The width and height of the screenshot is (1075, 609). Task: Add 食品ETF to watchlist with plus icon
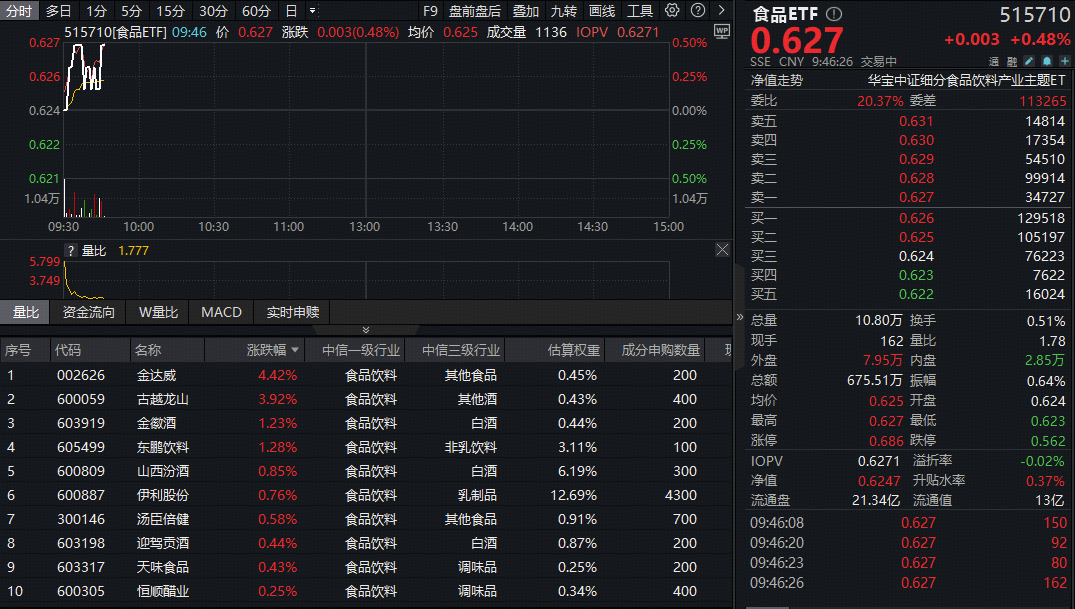point(1064,61)
